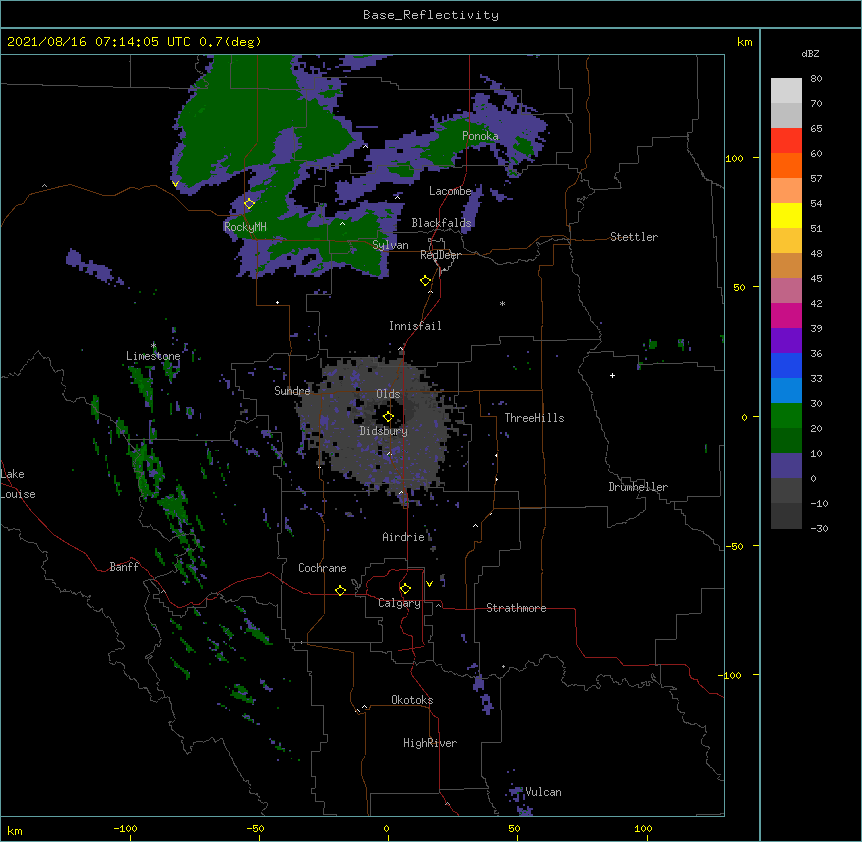862x842 pixels.
Task: Click the Okotoks city label
Action: [412, 700]
